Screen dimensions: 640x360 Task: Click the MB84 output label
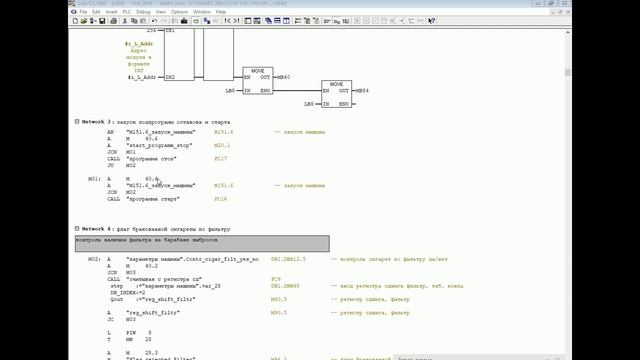(x=362, y=91)
